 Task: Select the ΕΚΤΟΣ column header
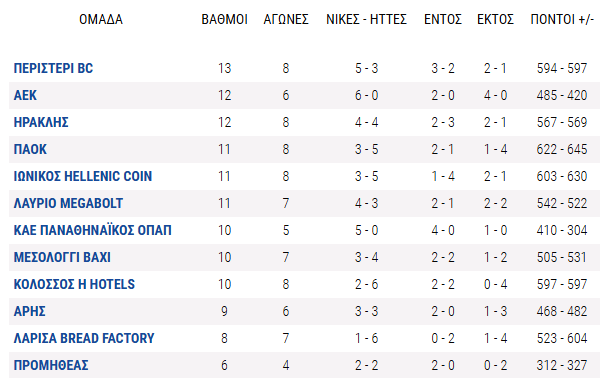tap(495, 19)
